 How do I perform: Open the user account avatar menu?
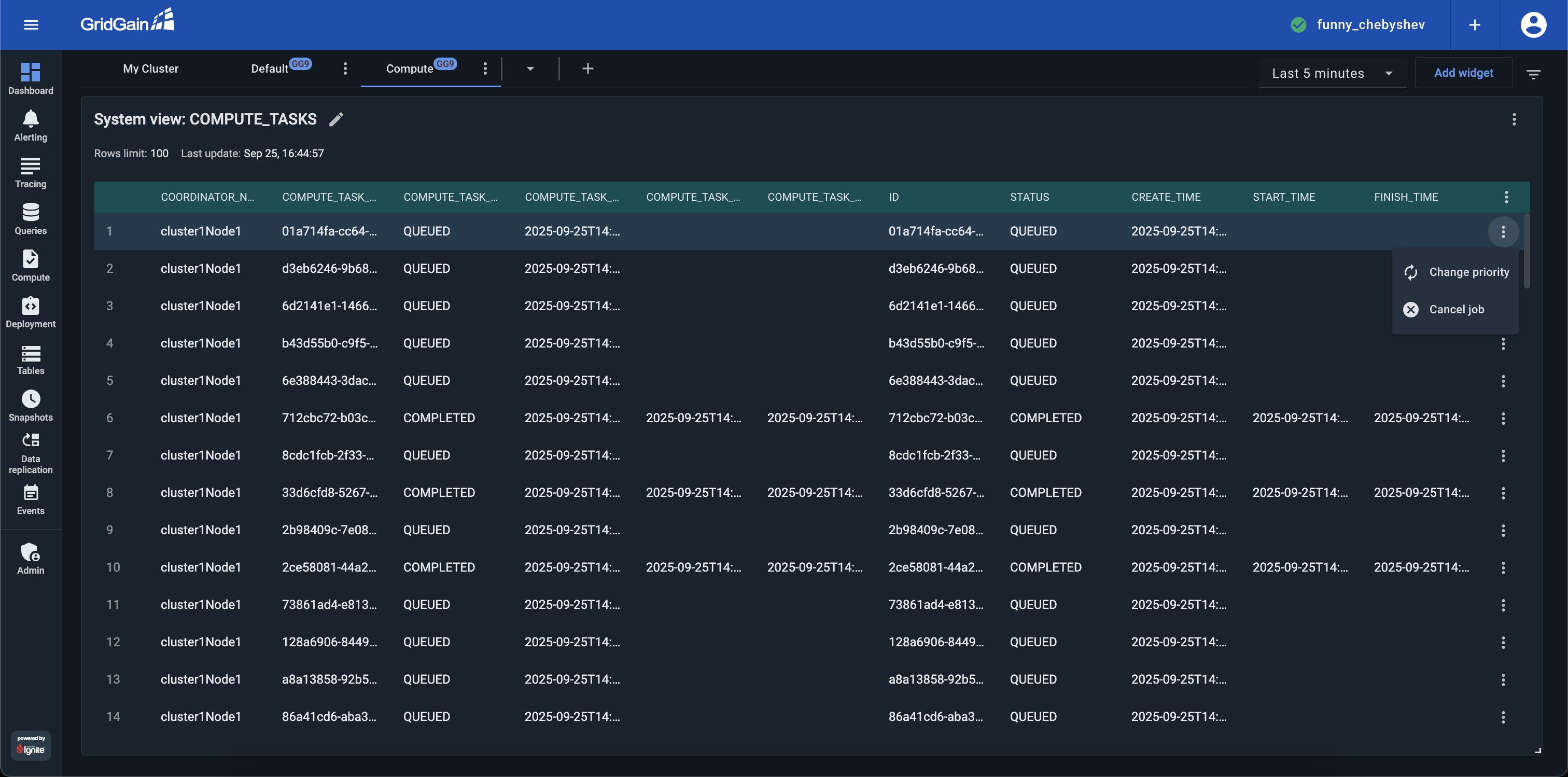point(1532,25)
